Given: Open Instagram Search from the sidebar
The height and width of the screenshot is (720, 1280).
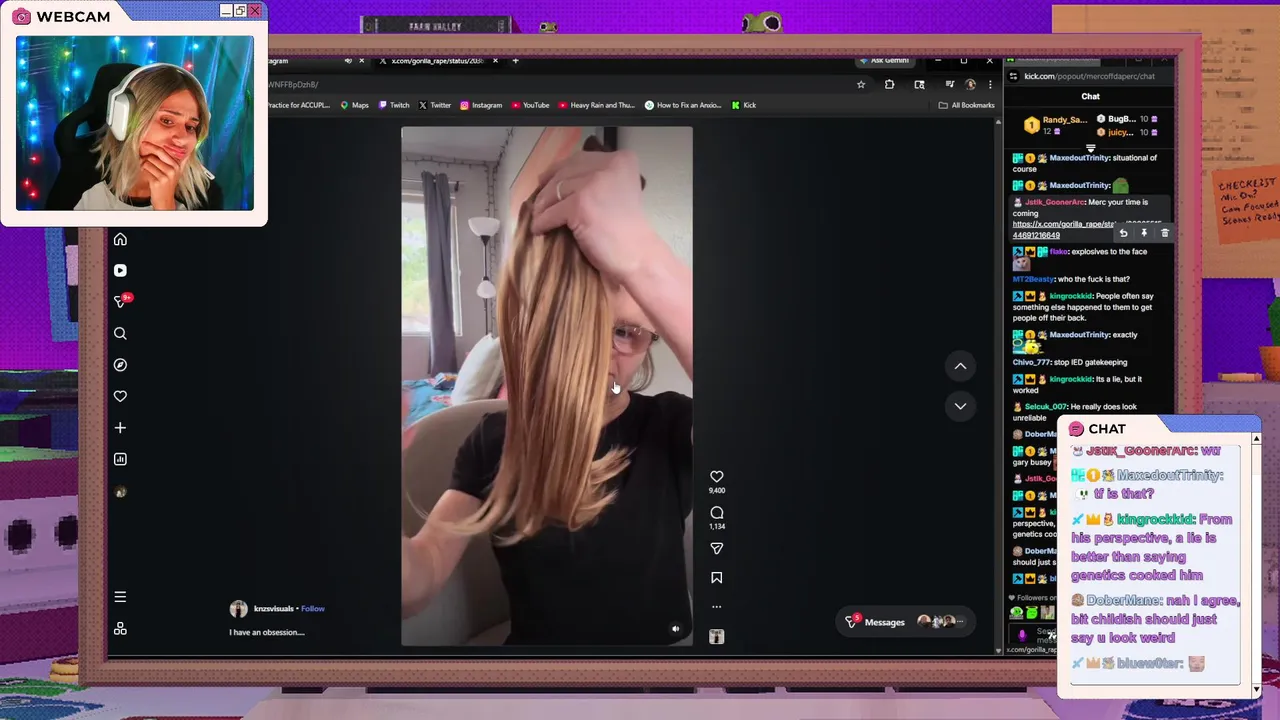Looking at the screenshot, I should coord(120,333).
